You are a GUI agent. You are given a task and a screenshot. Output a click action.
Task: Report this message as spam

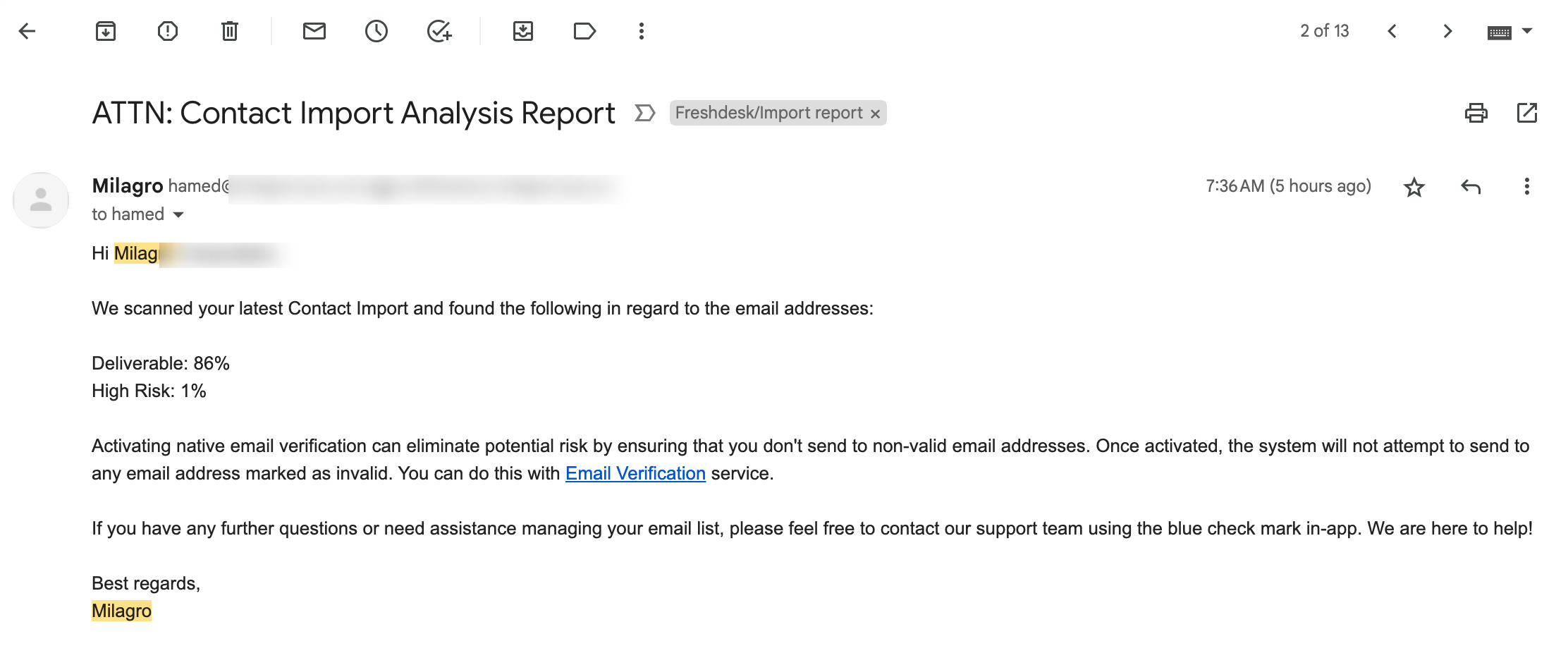168,31
